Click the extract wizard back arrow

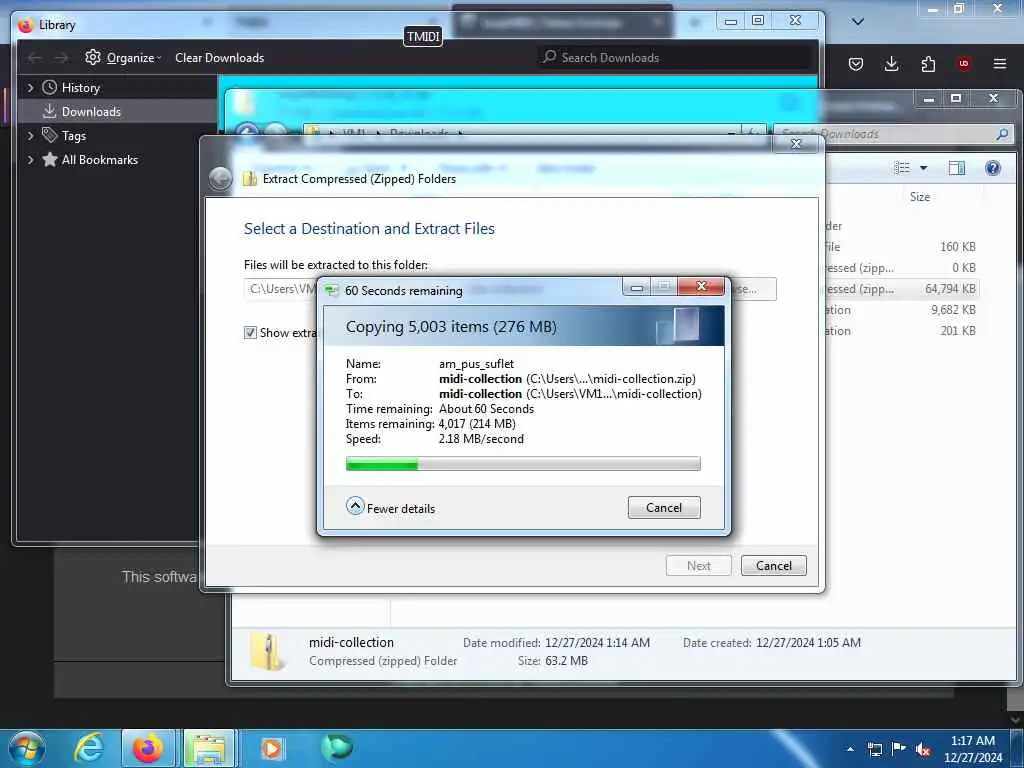(x=221, y=179)
